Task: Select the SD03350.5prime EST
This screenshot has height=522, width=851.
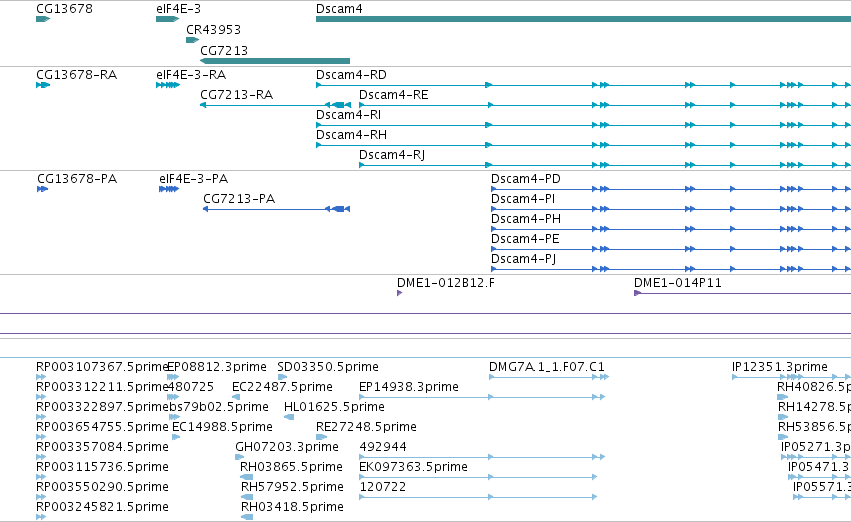Action: [x=282, y=377]
